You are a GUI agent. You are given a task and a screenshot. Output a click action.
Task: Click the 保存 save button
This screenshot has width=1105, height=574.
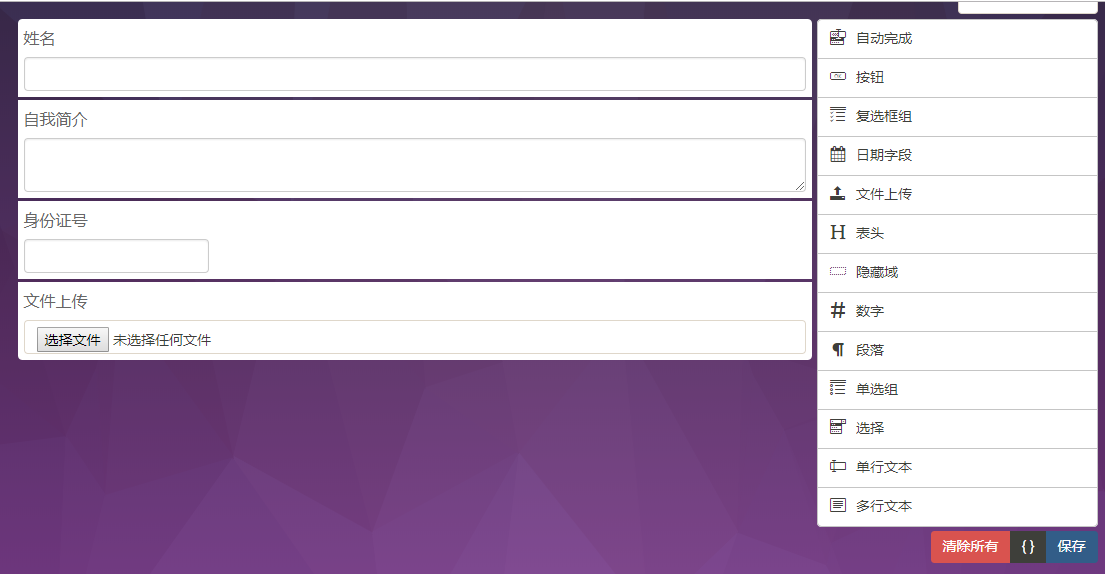pyautogui.click(x=1072, y=547)
